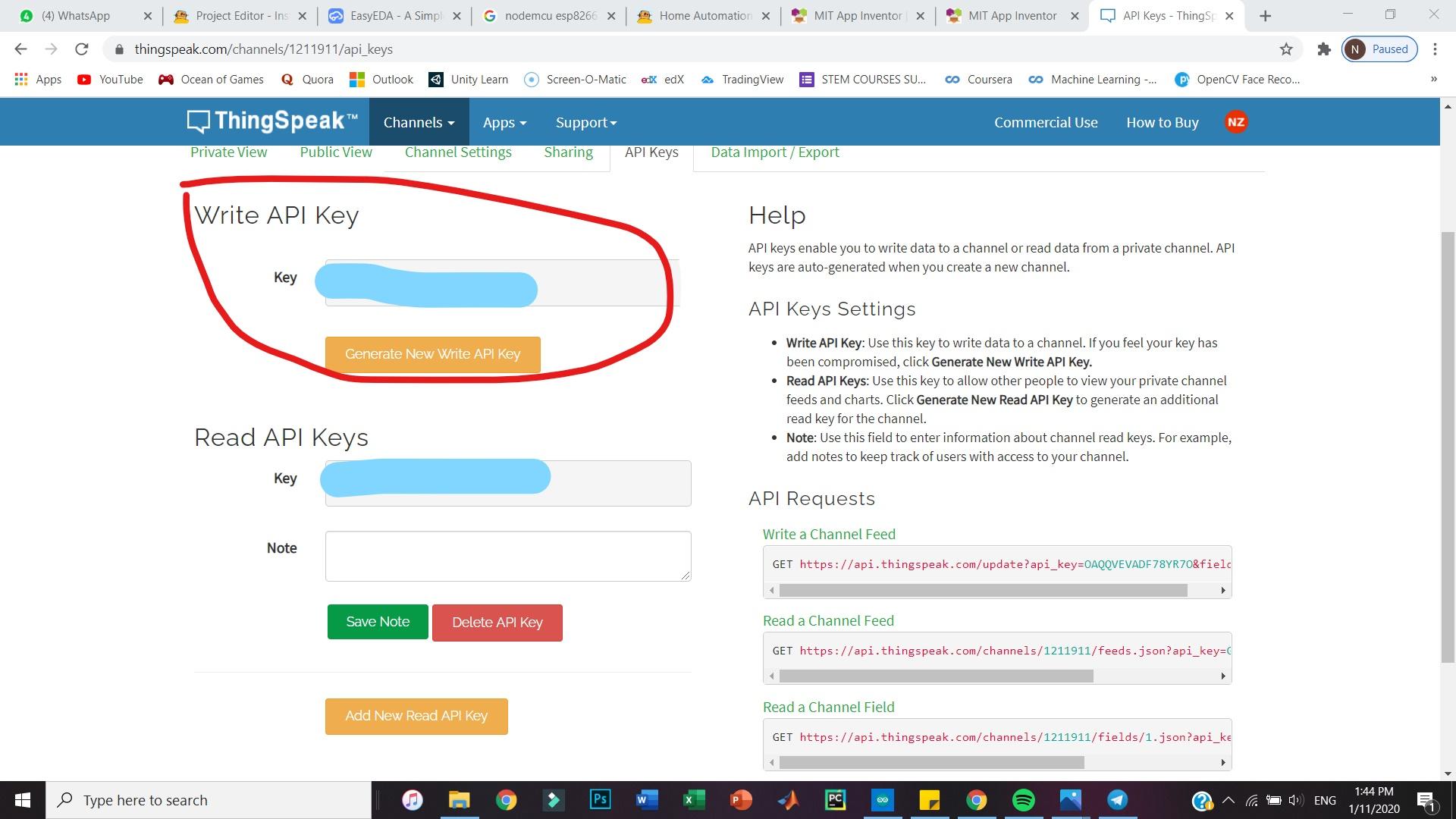Expand the Channels dropdown menu
Screen dimensions: 1456x819
(x=419, y=122)
